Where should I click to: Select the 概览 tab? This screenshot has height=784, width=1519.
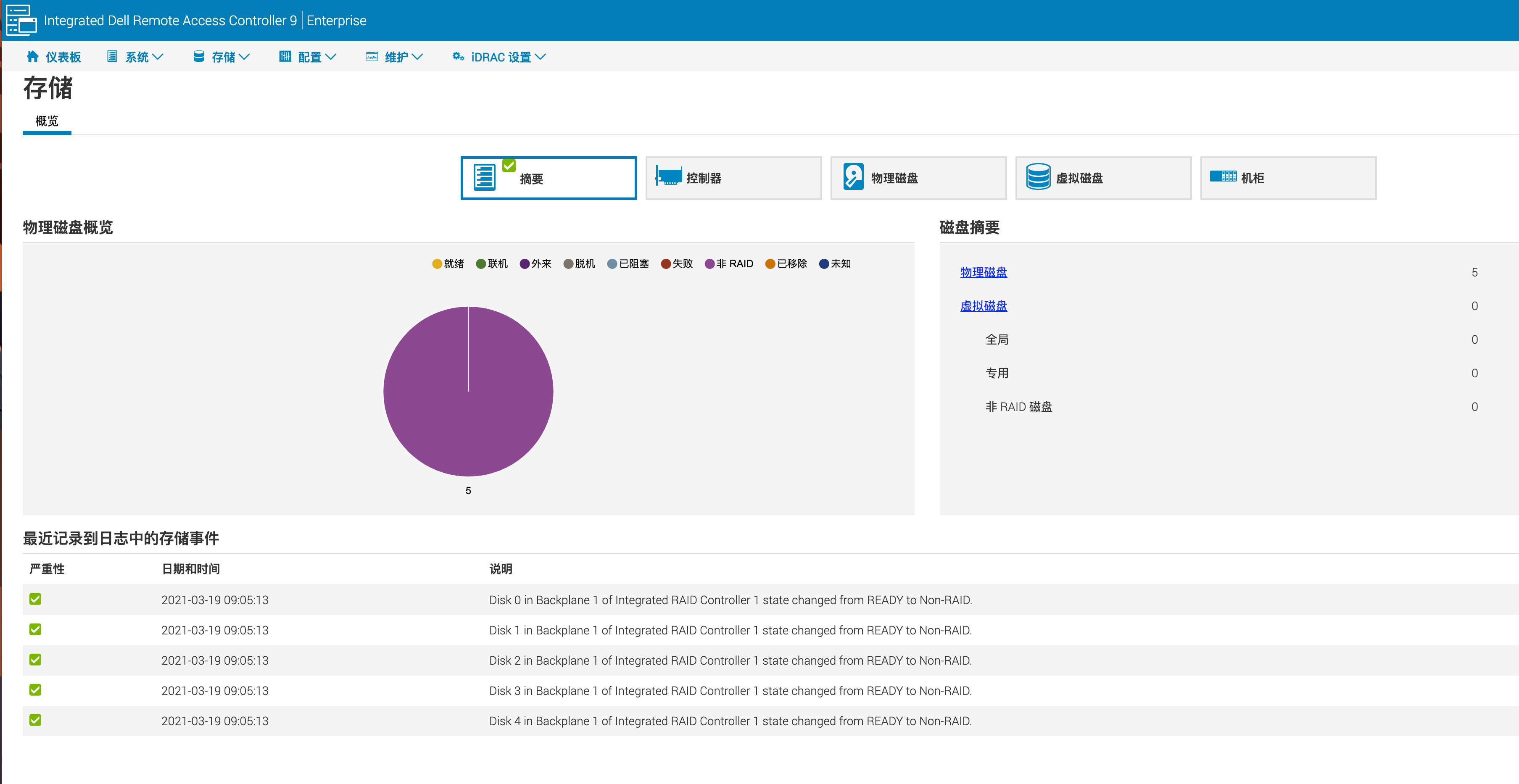click(47, 121)
